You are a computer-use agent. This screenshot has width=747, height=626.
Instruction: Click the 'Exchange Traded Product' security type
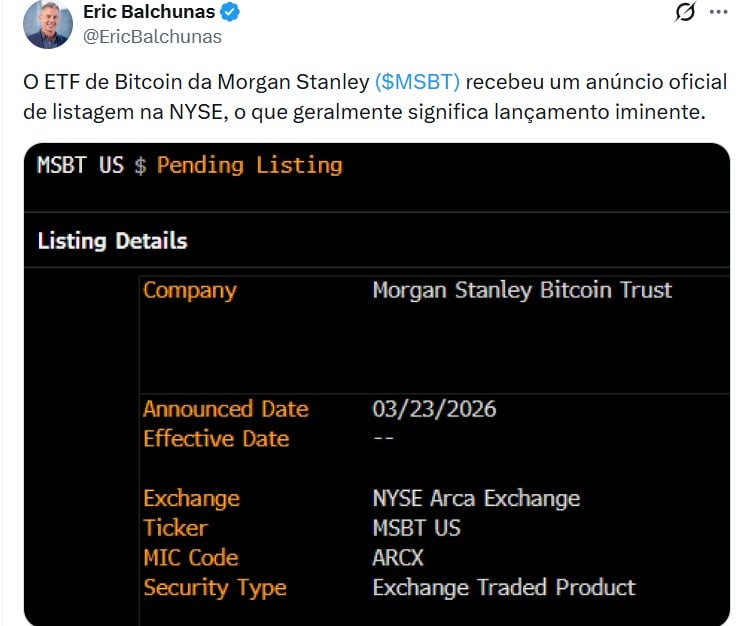[x=504, y=588]
